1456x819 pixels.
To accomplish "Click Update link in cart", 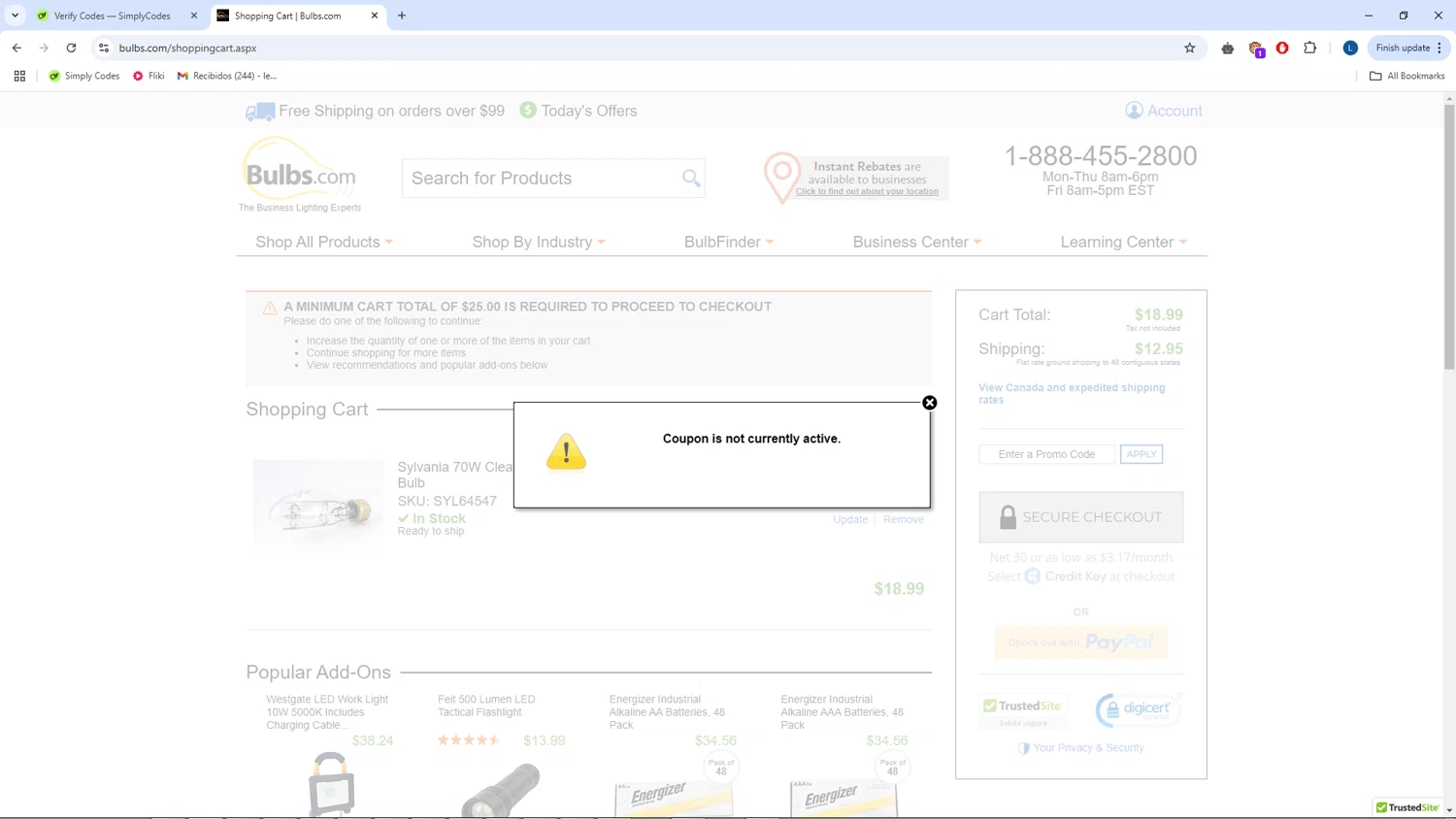I will tap(850, 520).
